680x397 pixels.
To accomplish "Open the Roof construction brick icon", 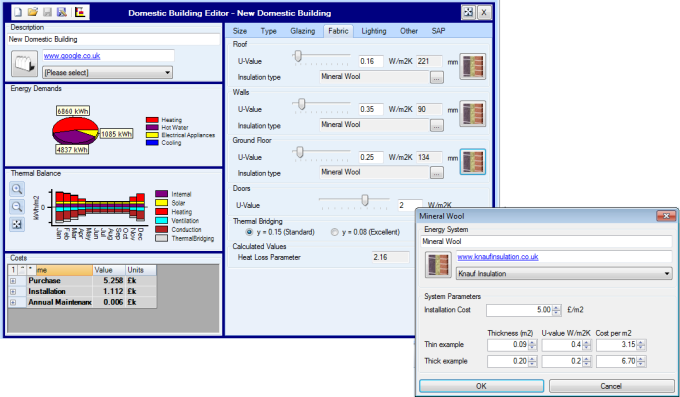I will point(473,66).
